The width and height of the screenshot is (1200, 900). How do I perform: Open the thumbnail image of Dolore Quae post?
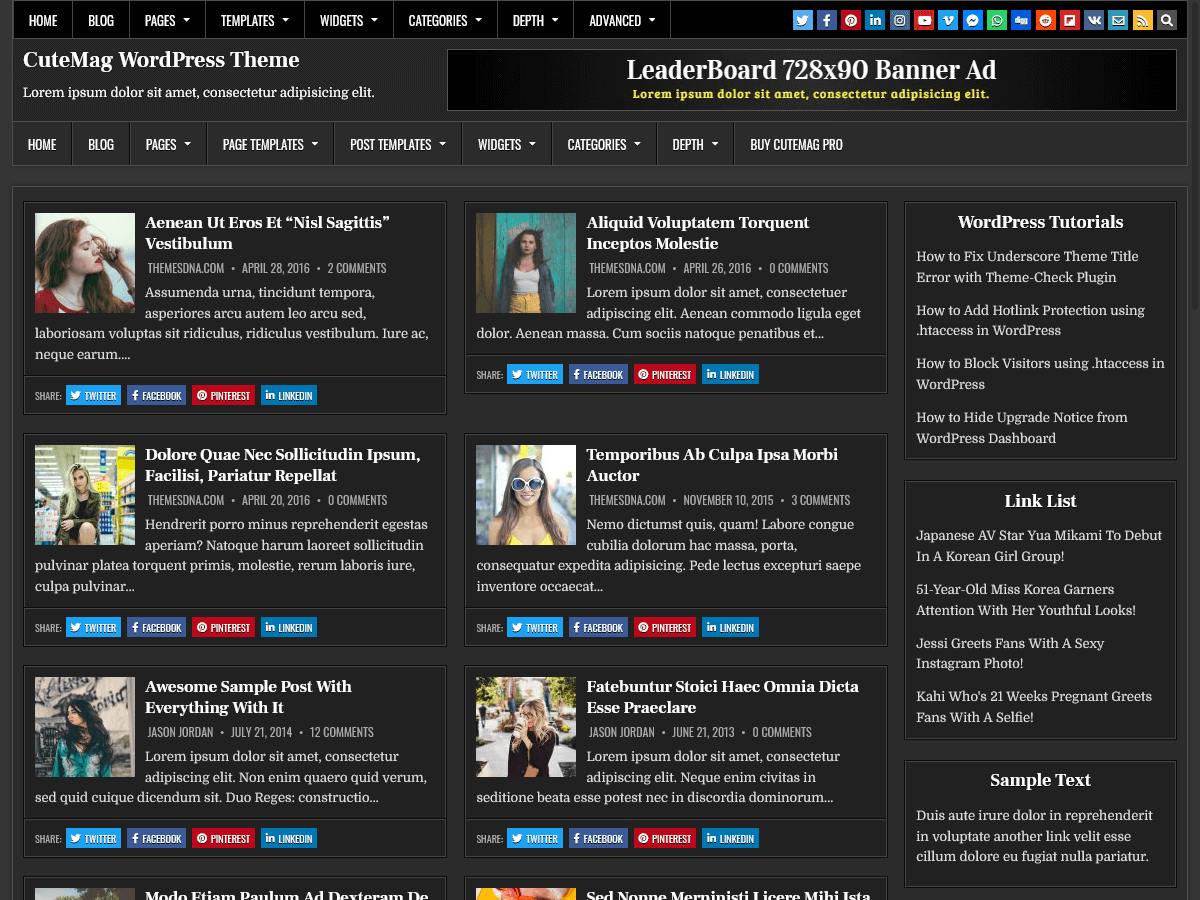tap(84, 495)
